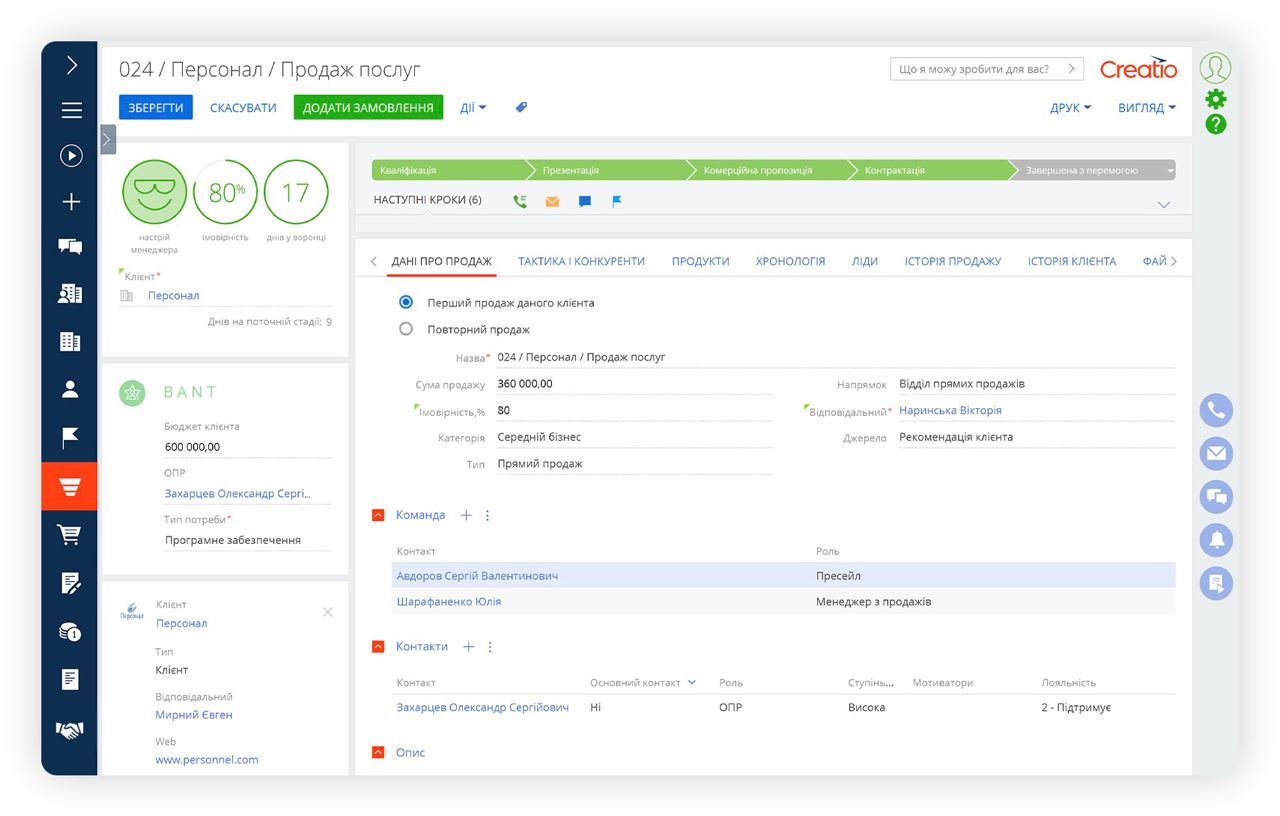Add a call in next steps
This screenshot has height=816, width=1280.
click(x=520, y=201)
